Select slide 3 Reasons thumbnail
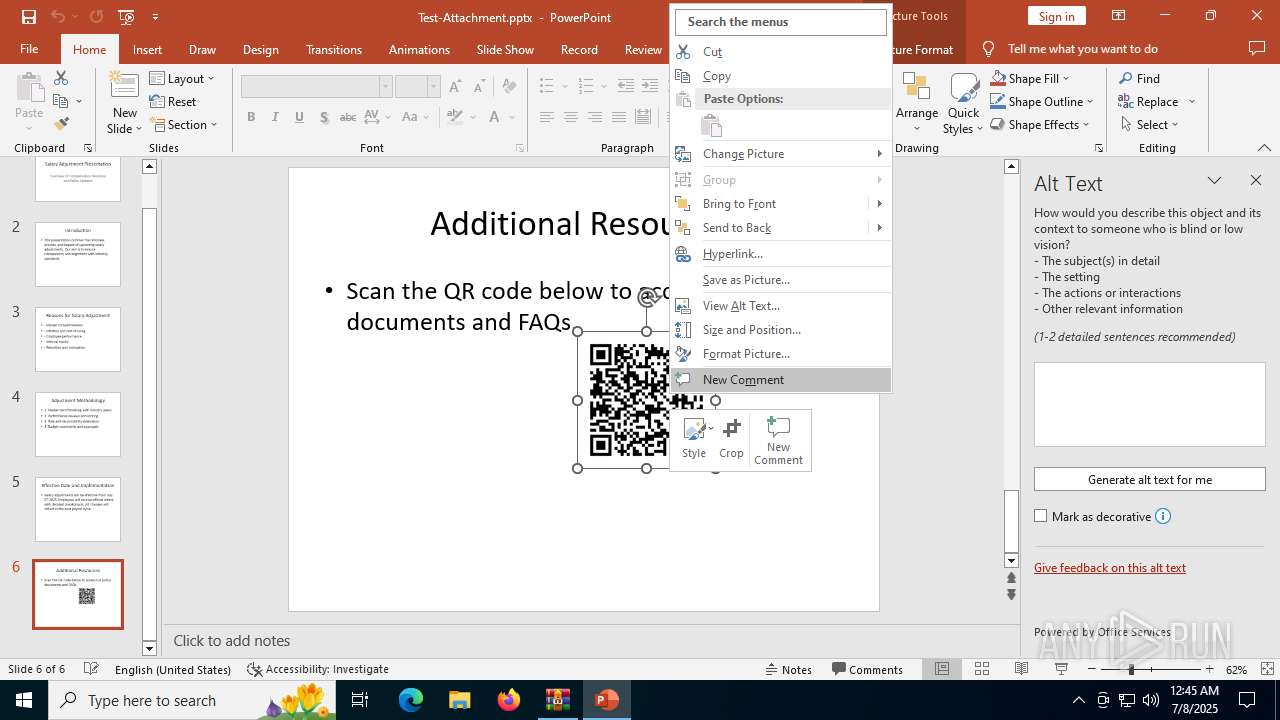Screen dimensions: 1280x720 pyautogui.click(x=78, y=339)
